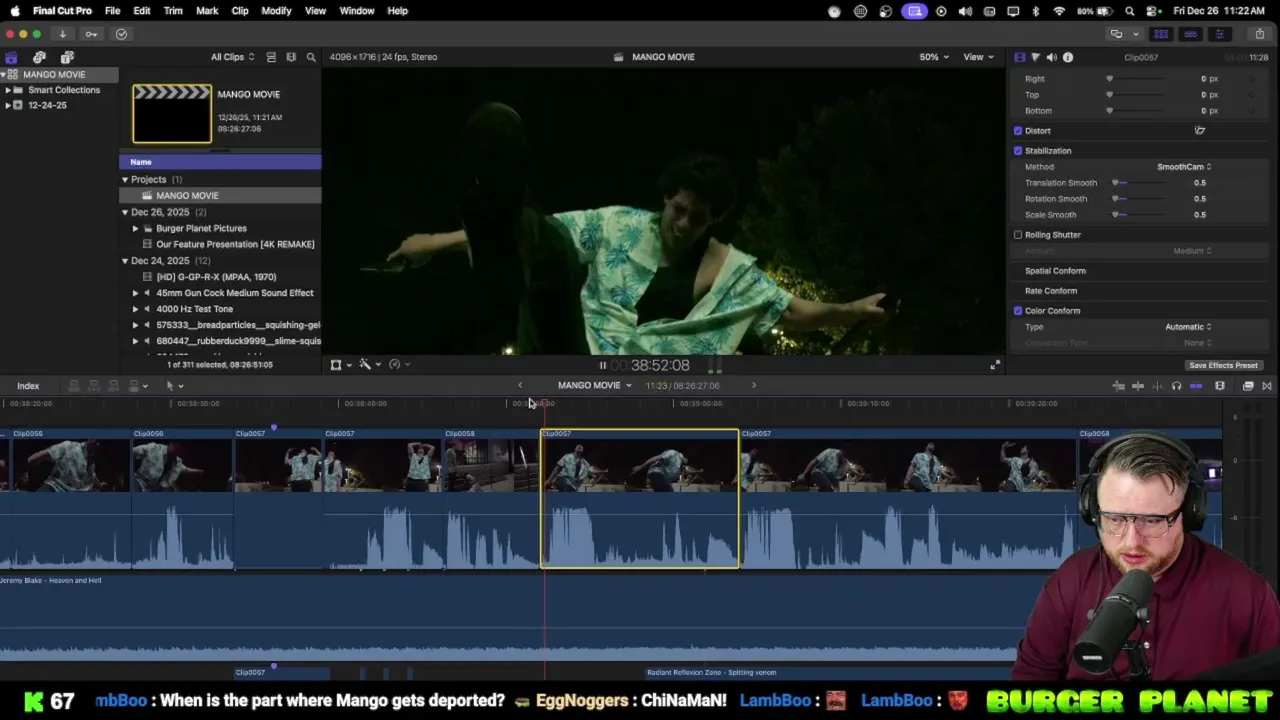The image size is (1280, 720).
Task: Enable the Rolling Shutter checkbox
Action: tap(1018, 235)
